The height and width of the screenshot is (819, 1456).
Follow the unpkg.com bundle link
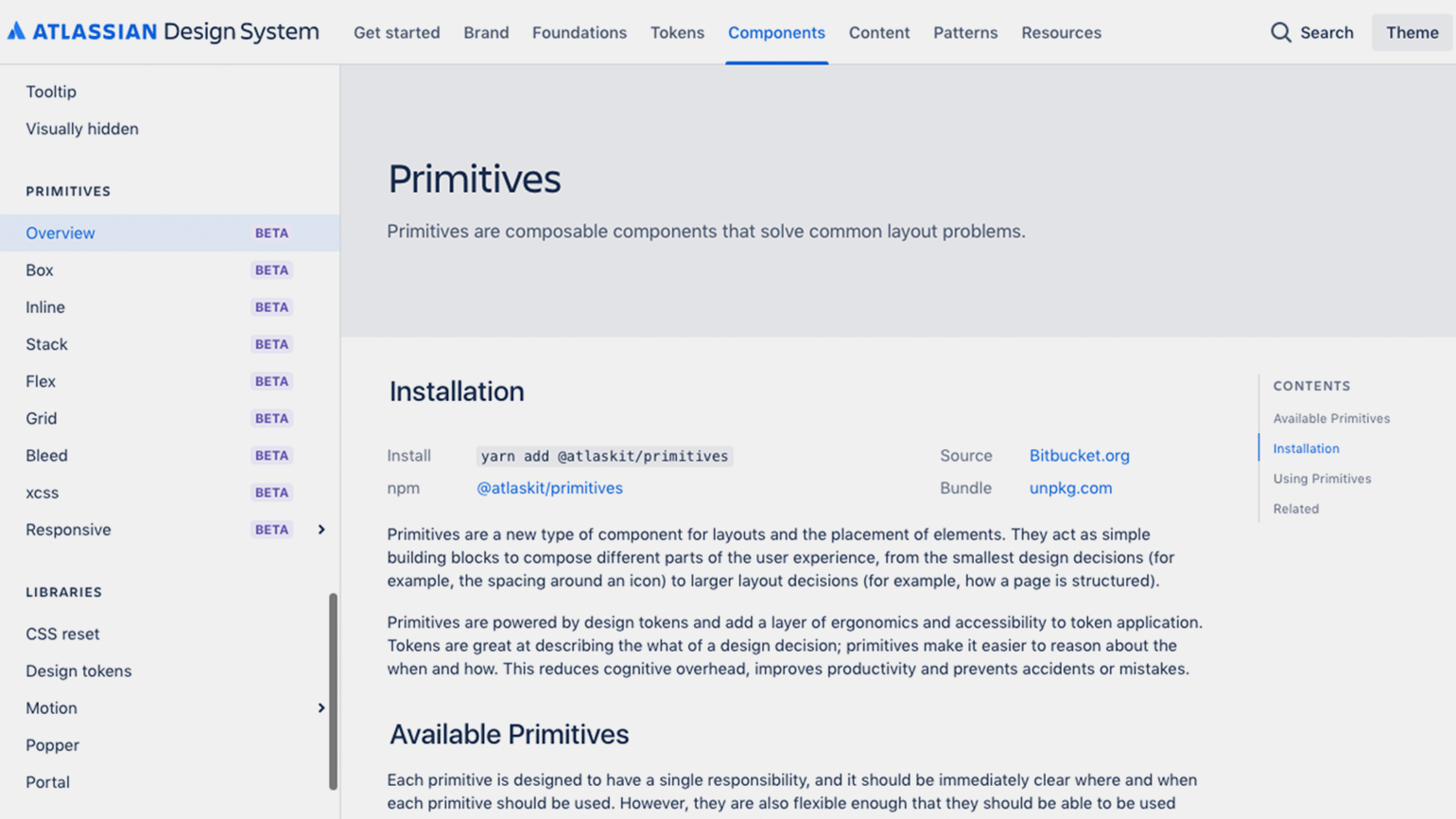[x=1070, y=488]
